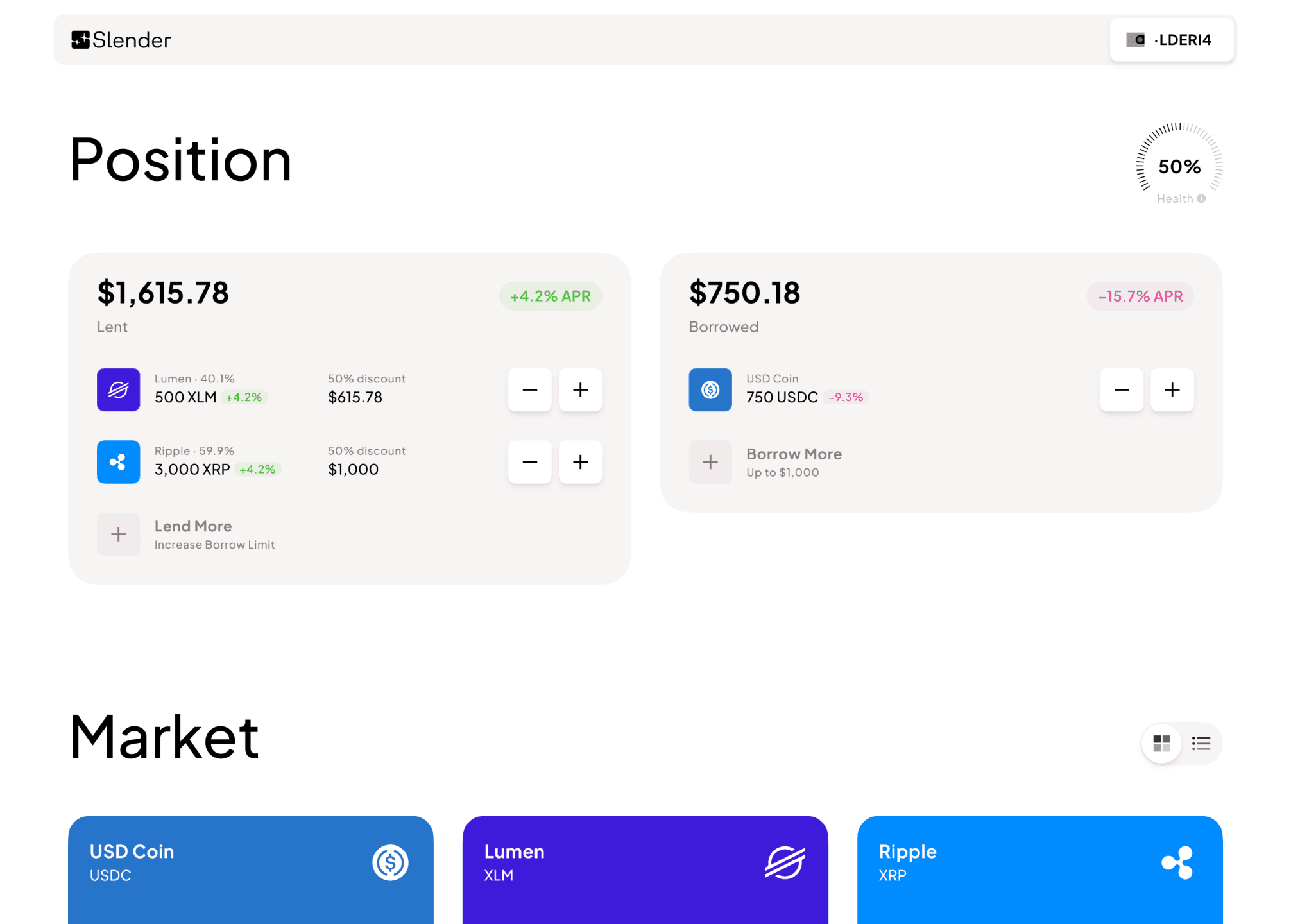1291x924 pixels.
Task: Switch Market to list view
Action: (x=1201, y=743)
